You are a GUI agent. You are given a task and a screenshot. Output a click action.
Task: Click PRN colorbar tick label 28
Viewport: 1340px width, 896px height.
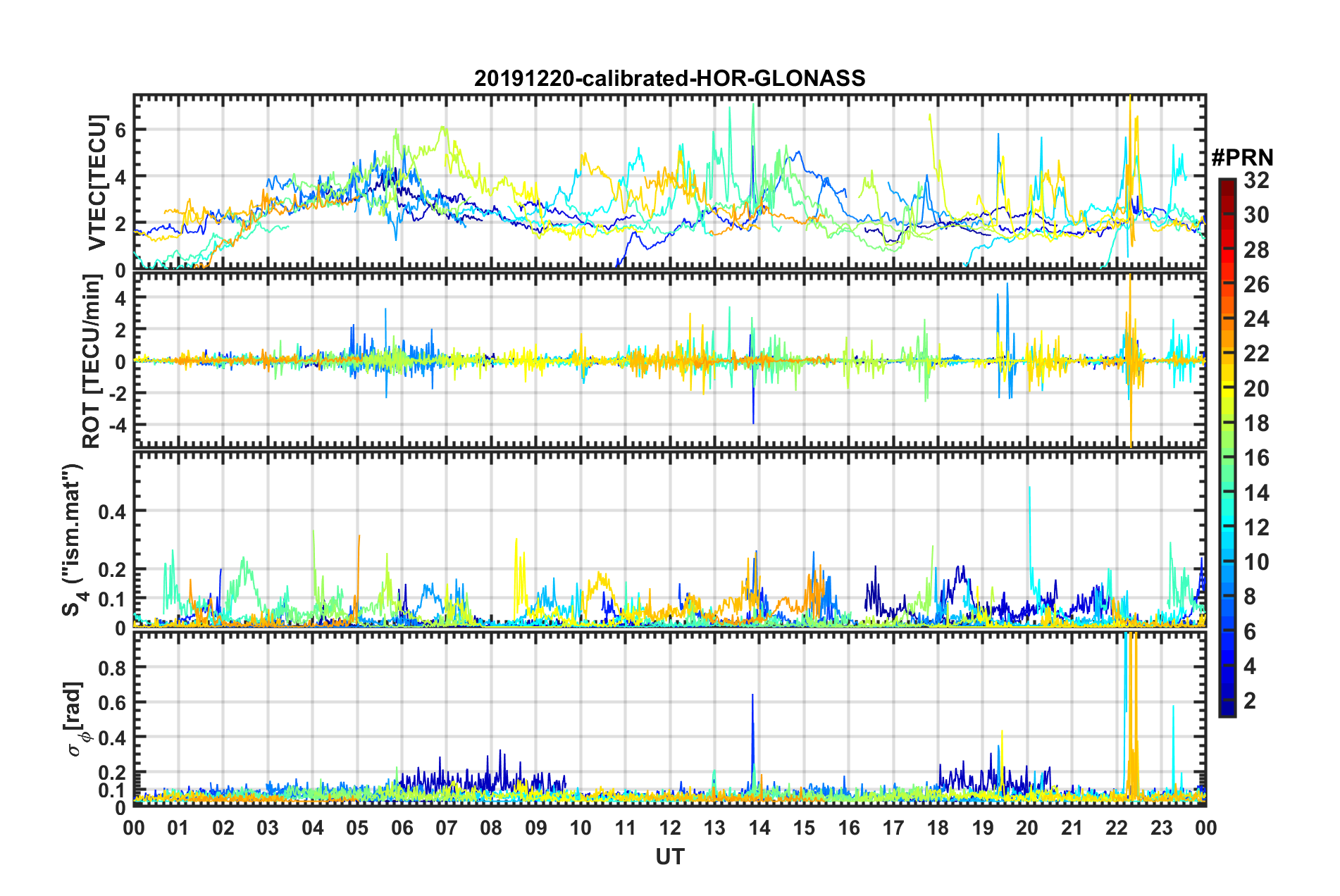[x=1256, y=249]
